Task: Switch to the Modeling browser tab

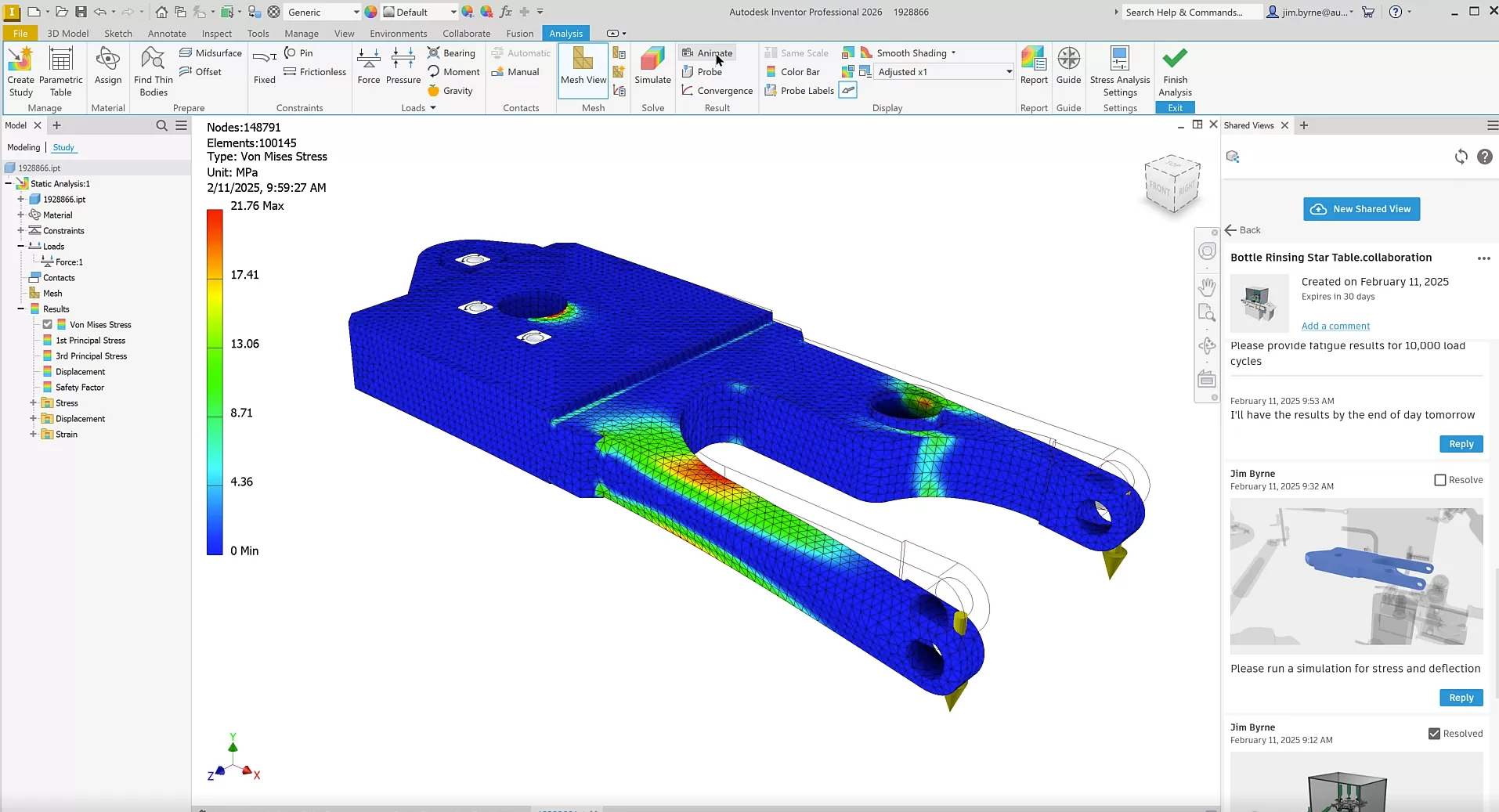Action: coord(22,147)
